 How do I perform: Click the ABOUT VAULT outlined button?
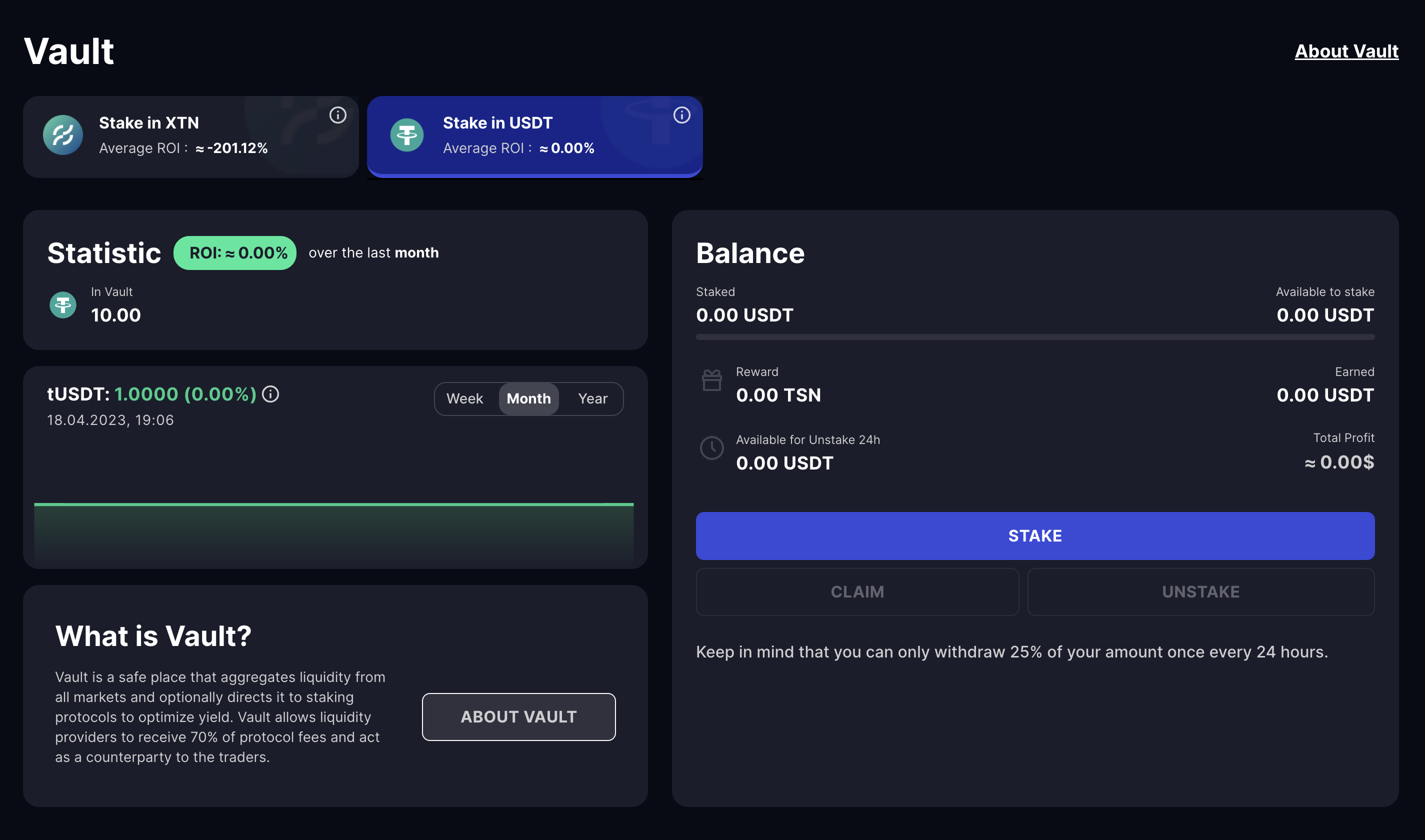[x=518, y=717]
